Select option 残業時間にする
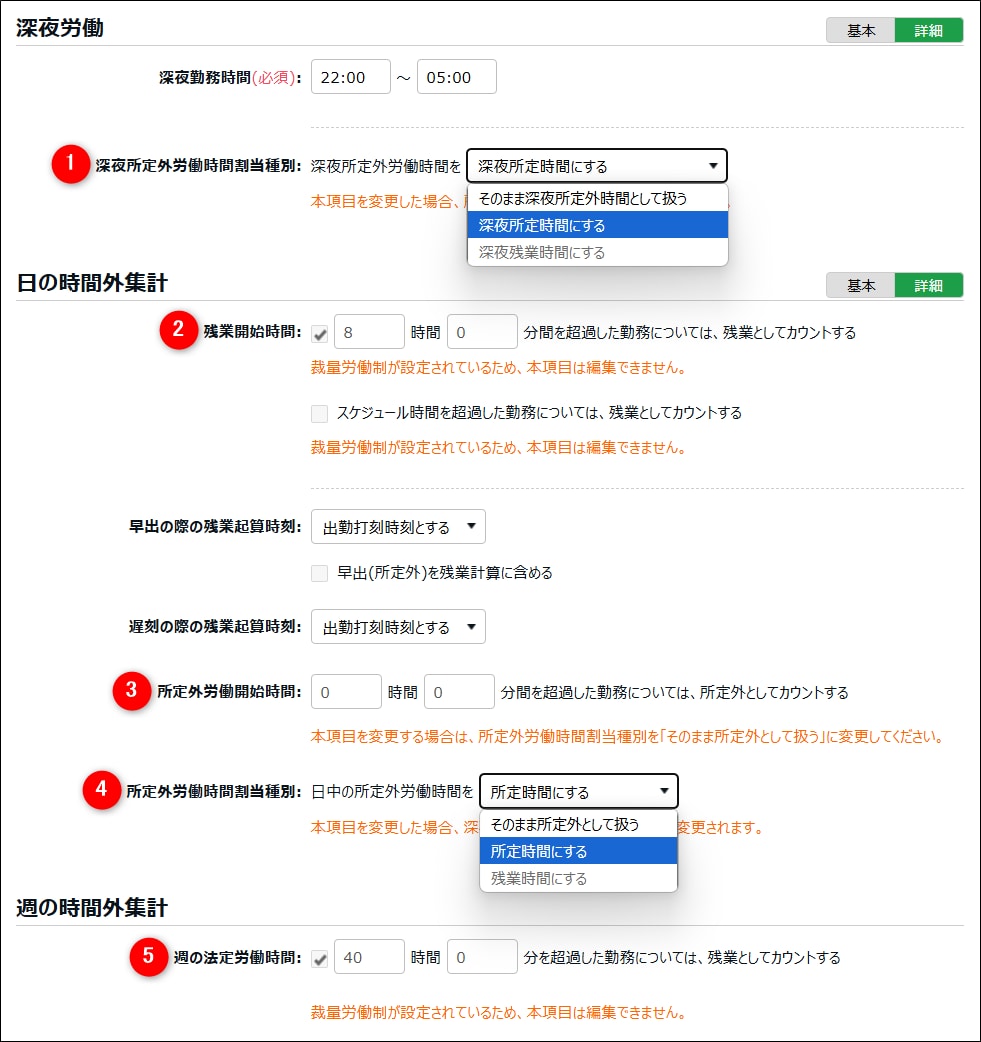The image size is (981, 1042). point(578,879)
